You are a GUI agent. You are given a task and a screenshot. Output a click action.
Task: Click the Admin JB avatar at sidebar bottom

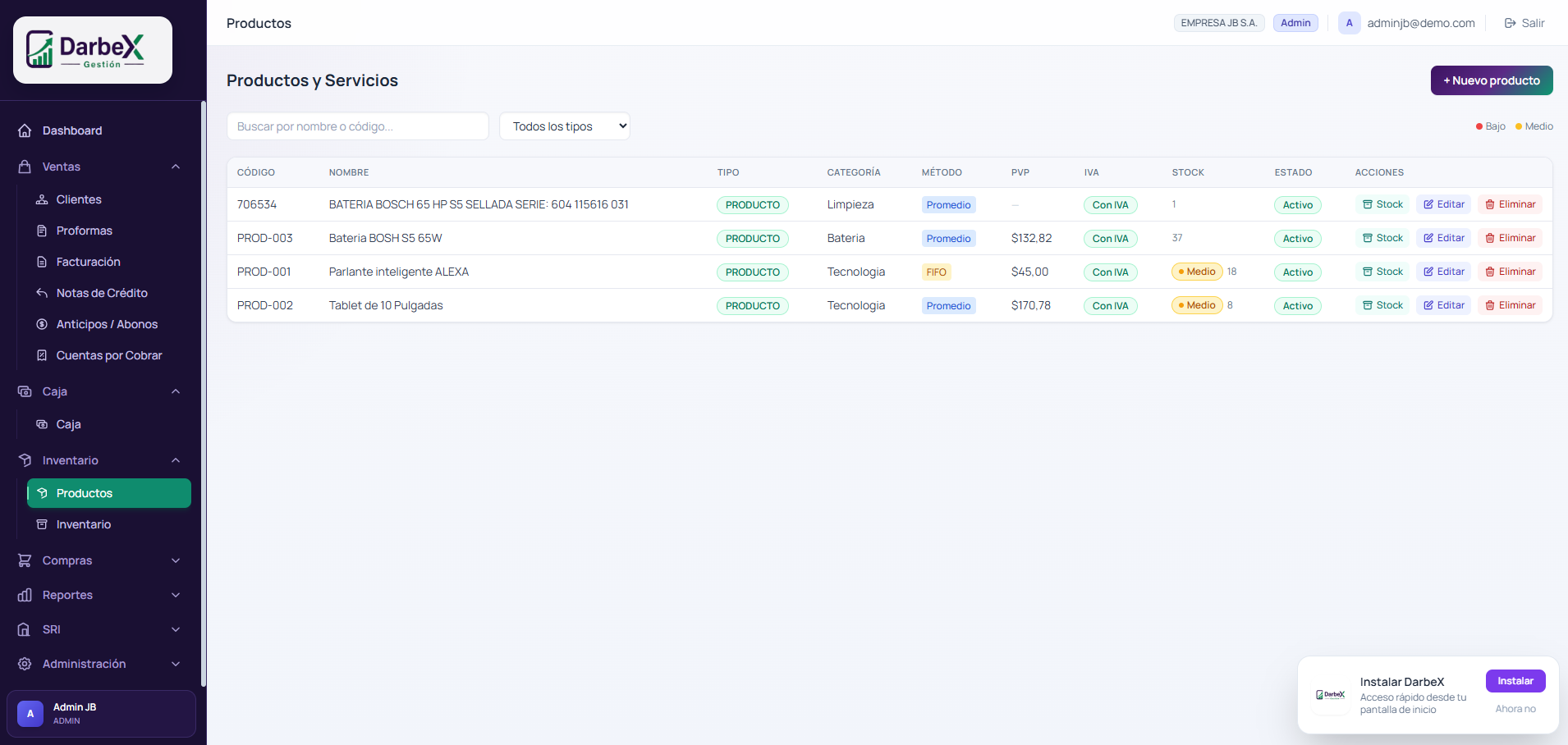[x=30, y=713]
